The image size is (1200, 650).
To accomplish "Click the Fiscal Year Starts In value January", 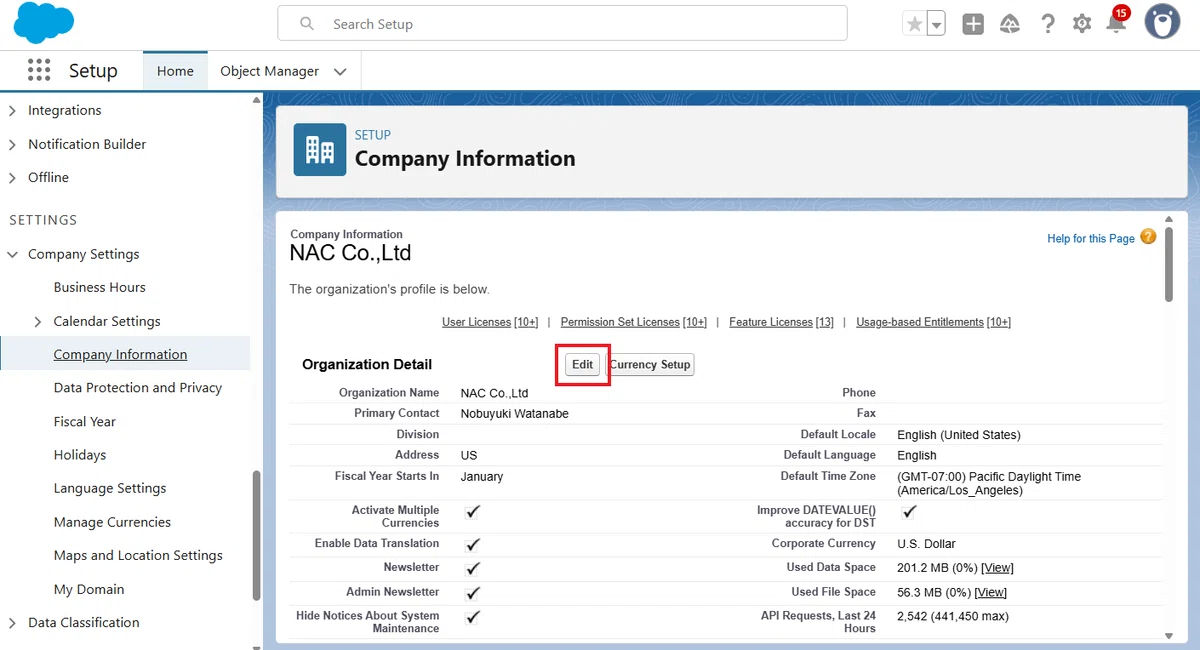I will tap(482, 477).
